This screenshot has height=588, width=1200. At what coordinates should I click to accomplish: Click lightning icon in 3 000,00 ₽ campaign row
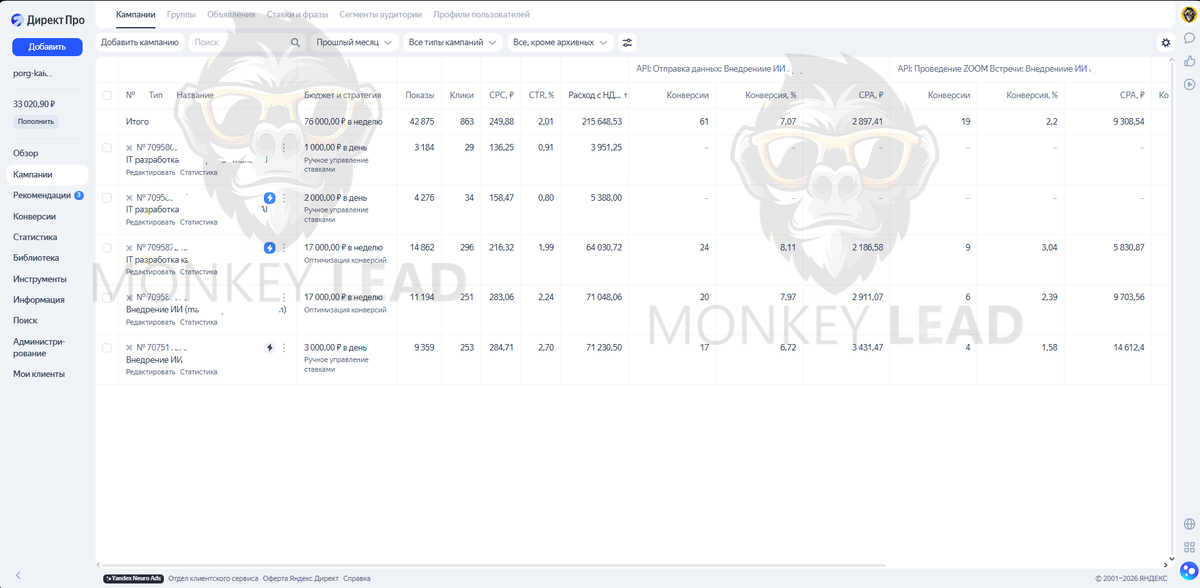pyautogui.click(x=270, y=348)
